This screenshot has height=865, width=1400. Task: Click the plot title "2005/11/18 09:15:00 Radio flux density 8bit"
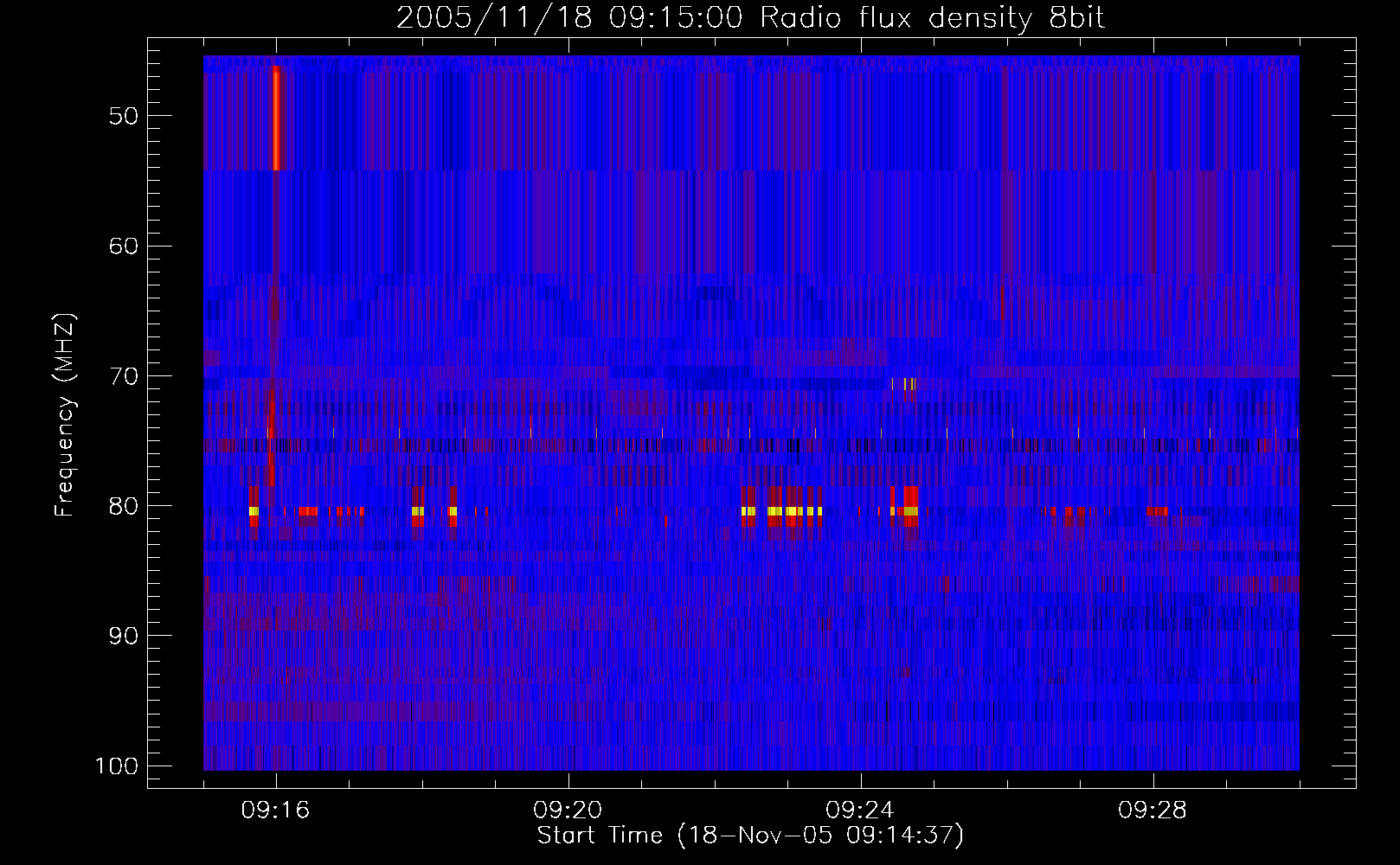pyautogui.click(x=750, y=18)
